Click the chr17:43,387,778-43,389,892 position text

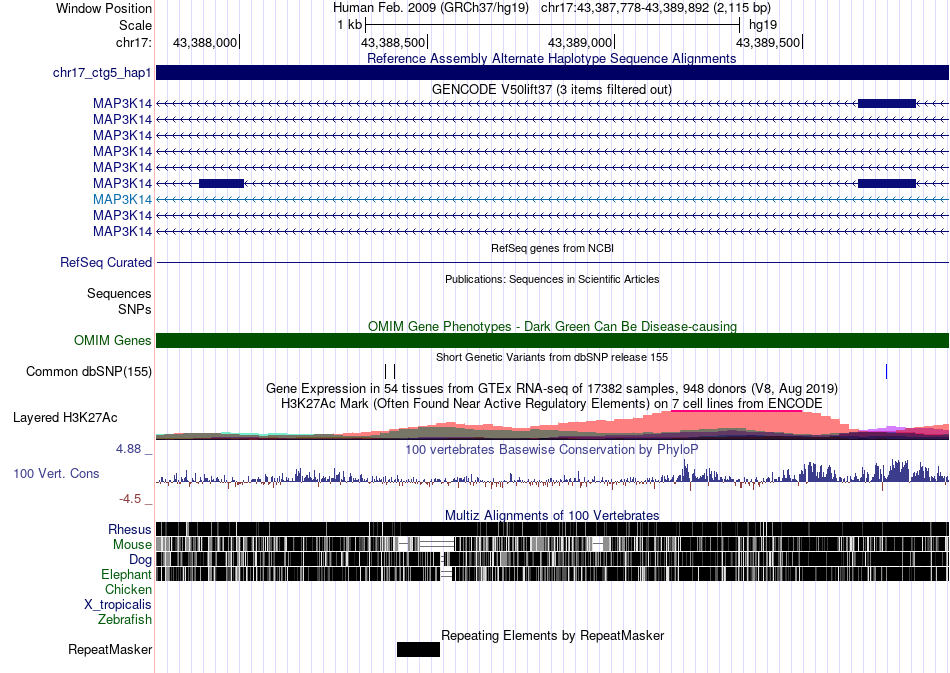656,8
